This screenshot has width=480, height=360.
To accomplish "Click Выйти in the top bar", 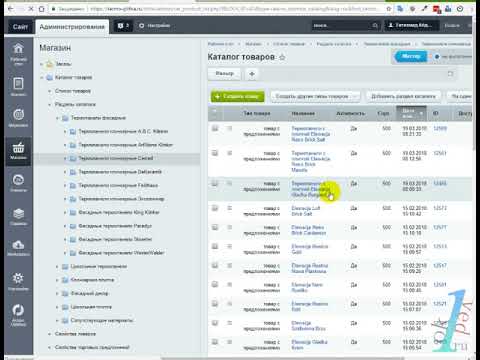I will coord(452,26).
